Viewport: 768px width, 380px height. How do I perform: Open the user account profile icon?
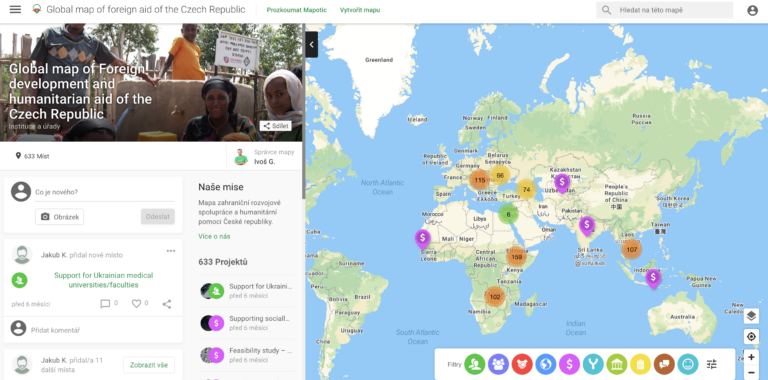coord(752,10)
